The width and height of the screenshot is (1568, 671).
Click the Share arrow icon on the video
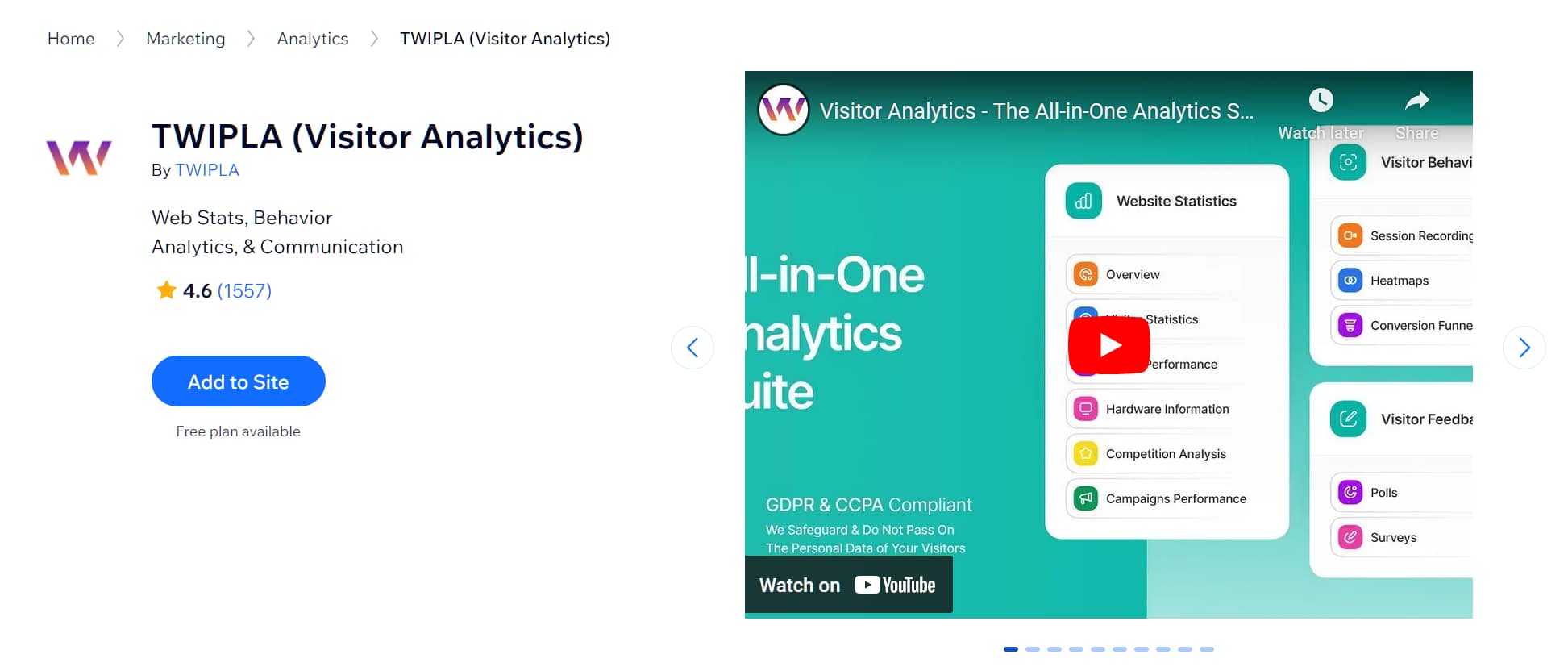coord(1416,100)
